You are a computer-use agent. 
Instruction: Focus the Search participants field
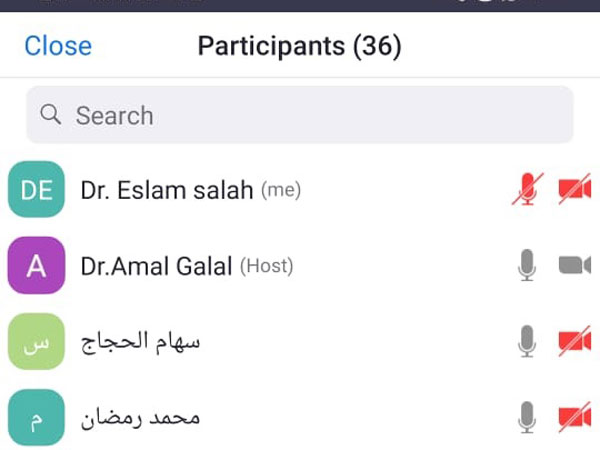[x=300, y=115]
